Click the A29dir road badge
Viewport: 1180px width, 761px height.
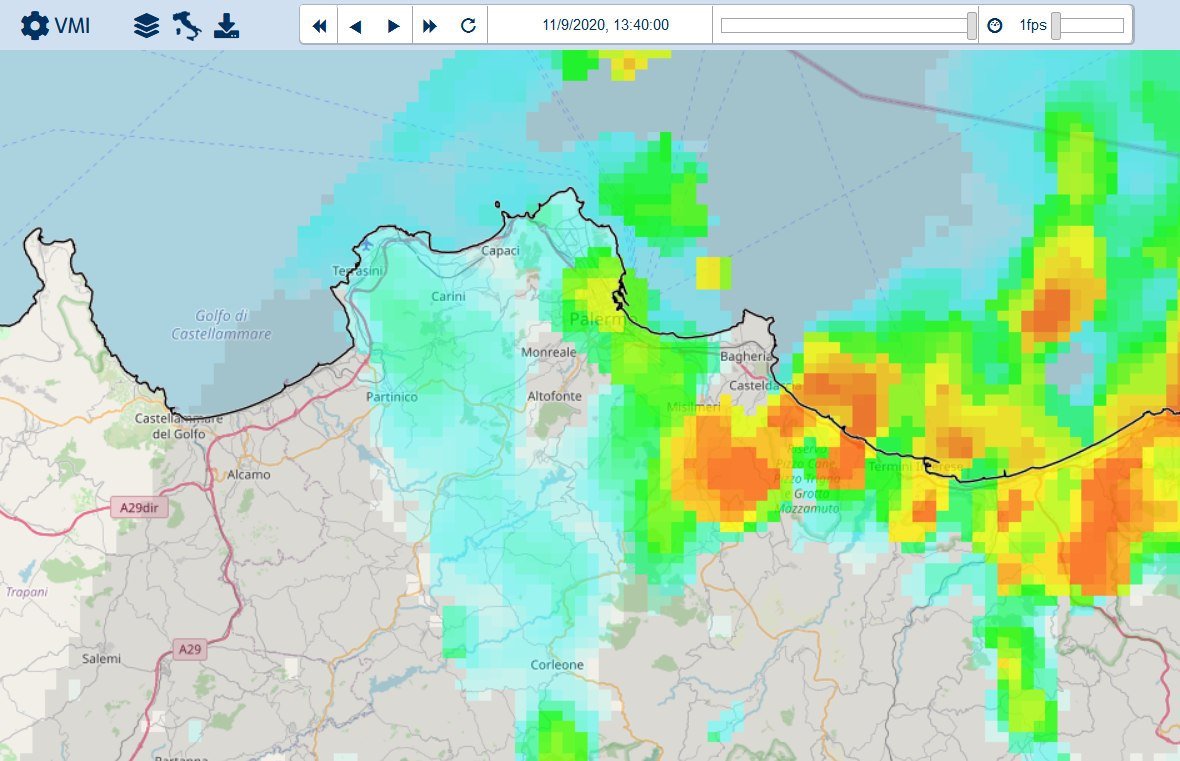(139, 508)
